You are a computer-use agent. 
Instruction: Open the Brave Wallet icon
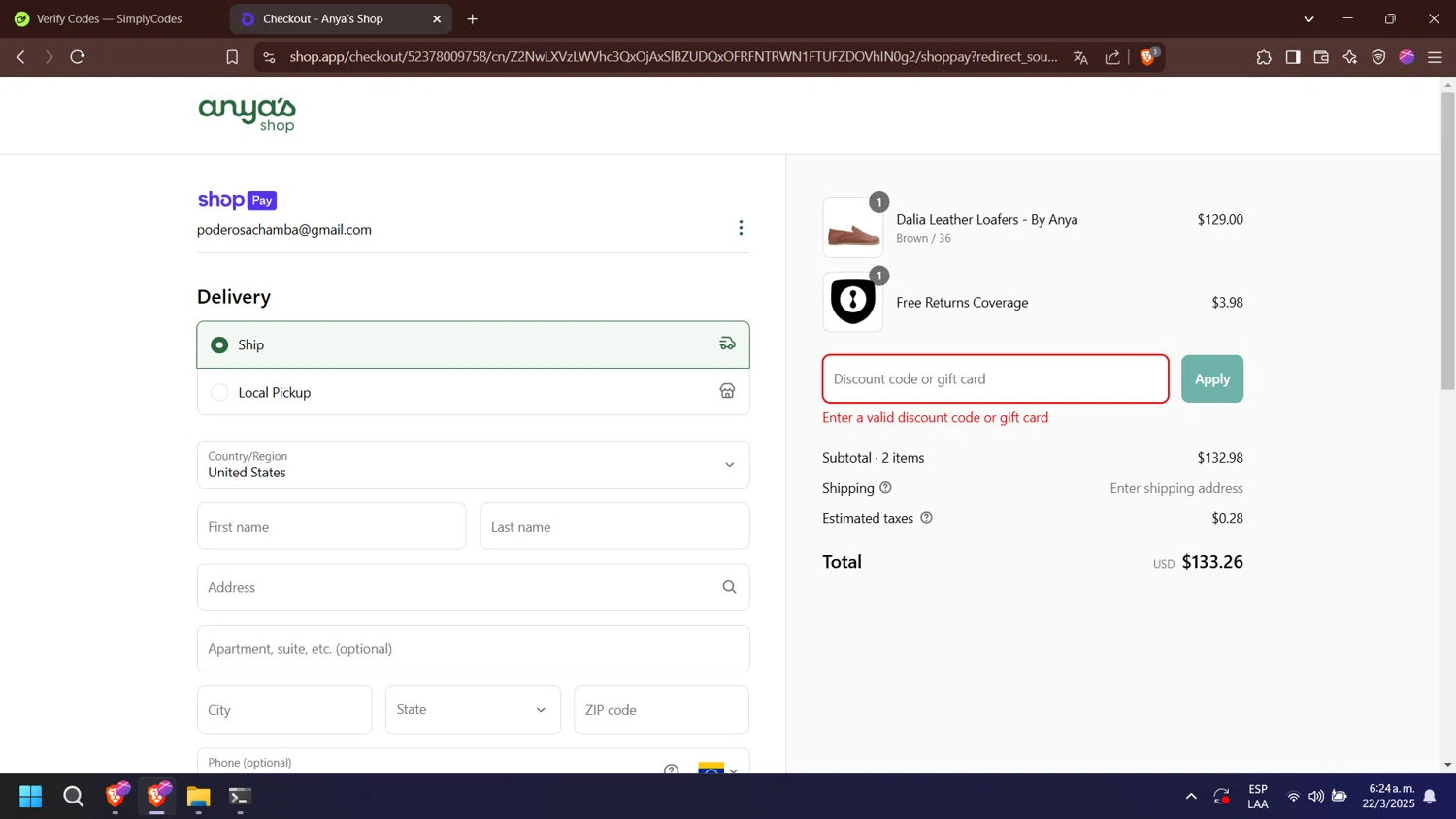tap(1321, 57)
